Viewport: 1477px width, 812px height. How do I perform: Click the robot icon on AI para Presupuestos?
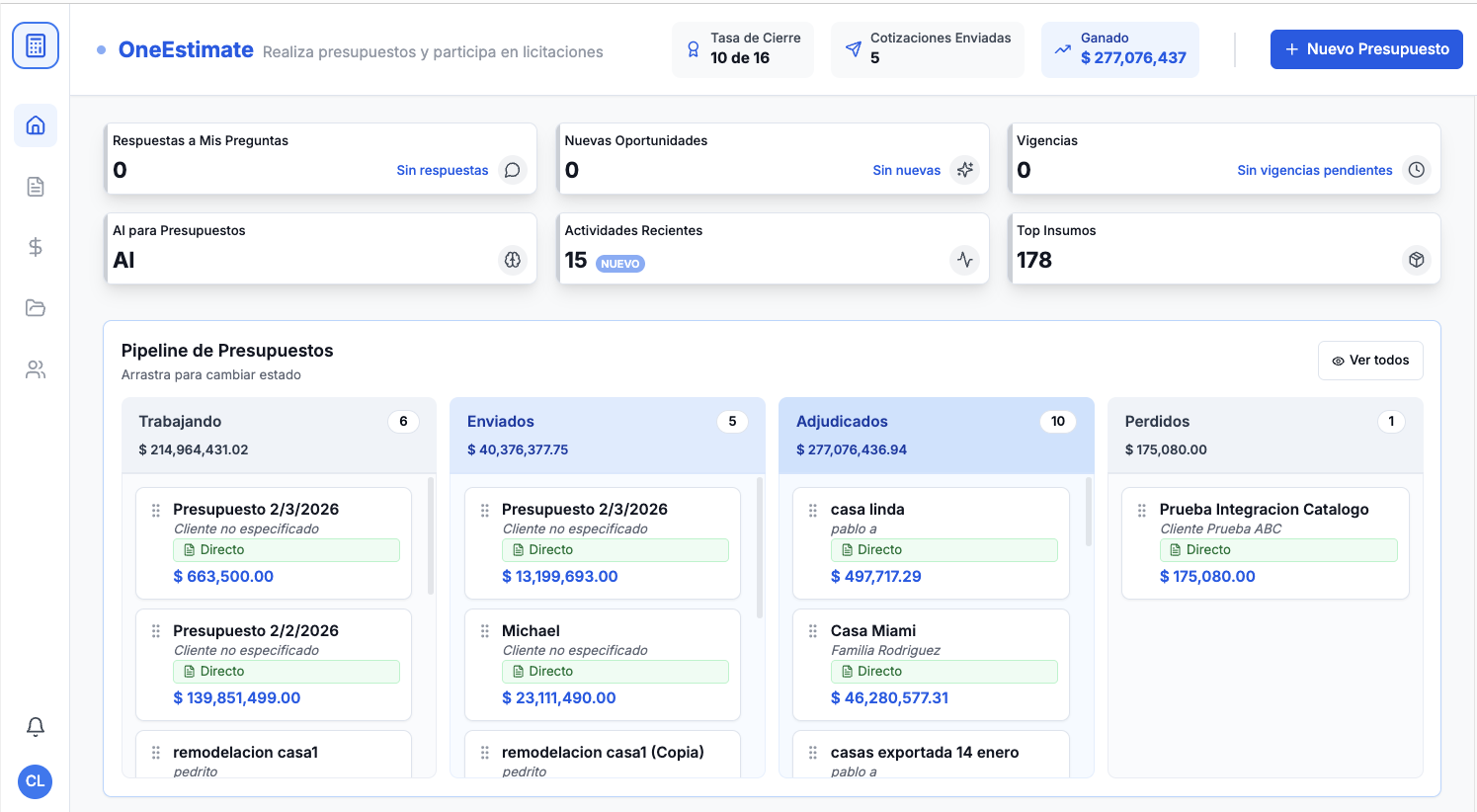[x=512, y=260]
